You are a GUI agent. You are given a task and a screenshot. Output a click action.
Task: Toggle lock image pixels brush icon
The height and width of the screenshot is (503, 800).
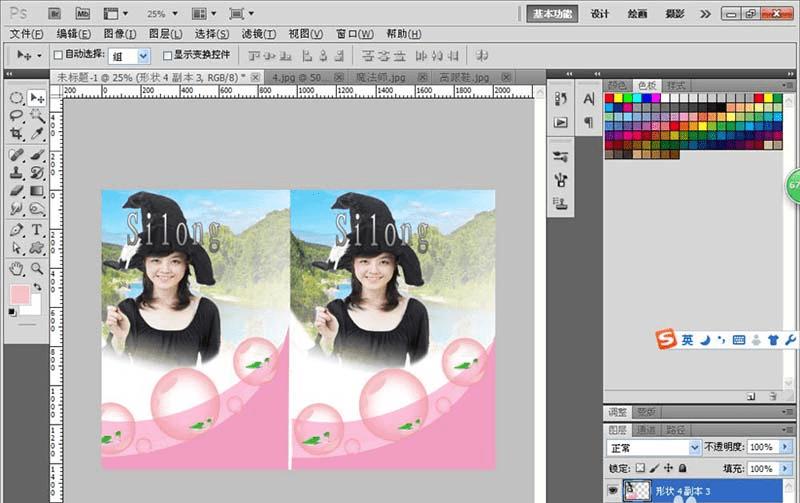[655, 468]
